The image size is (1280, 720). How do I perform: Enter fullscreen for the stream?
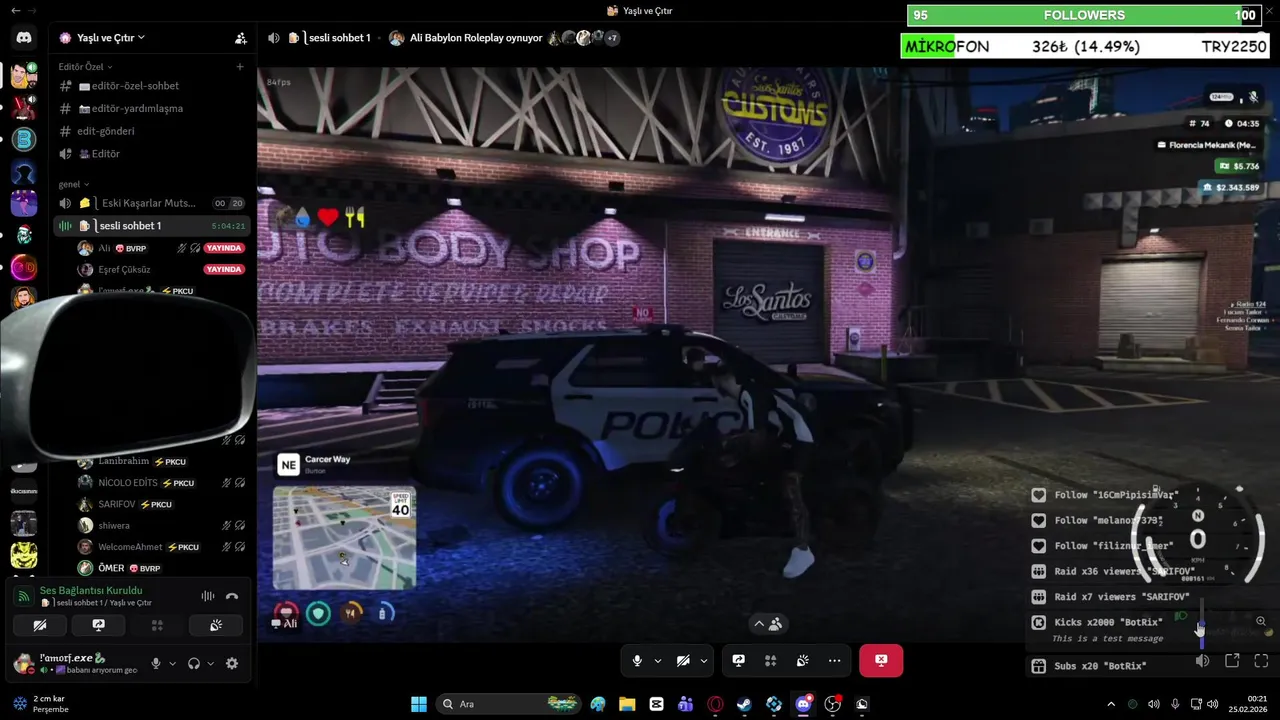tap(1261, 661)
